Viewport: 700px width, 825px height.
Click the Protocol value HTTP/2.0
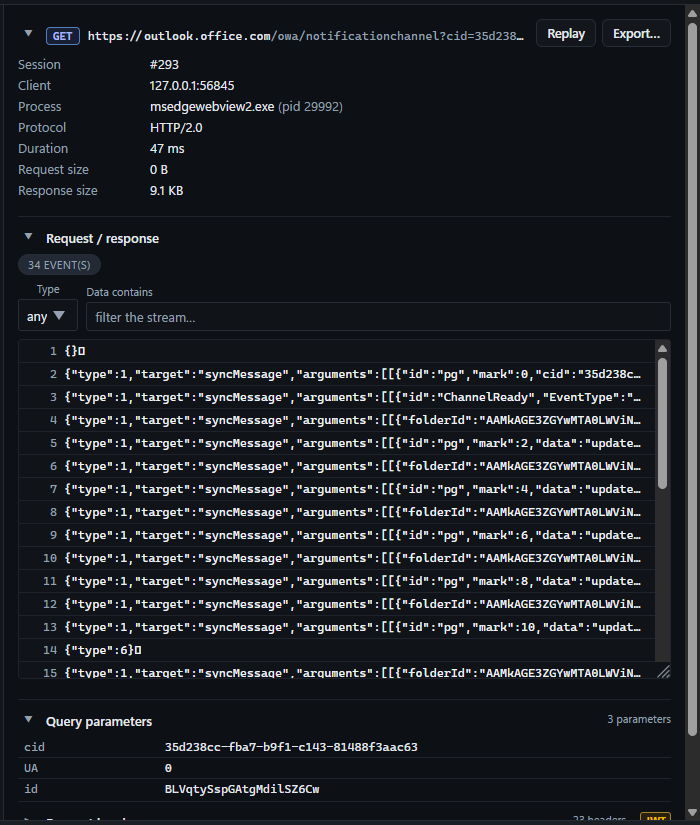click(x=176, y=128)
